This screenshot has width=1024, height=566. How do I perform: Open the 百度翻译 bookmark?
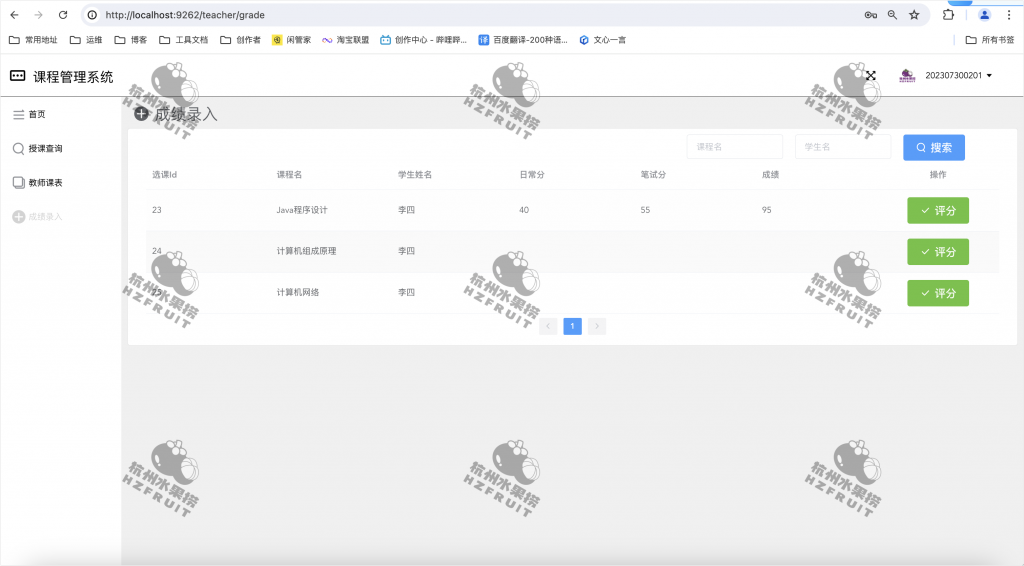click(x=523, y=40)
